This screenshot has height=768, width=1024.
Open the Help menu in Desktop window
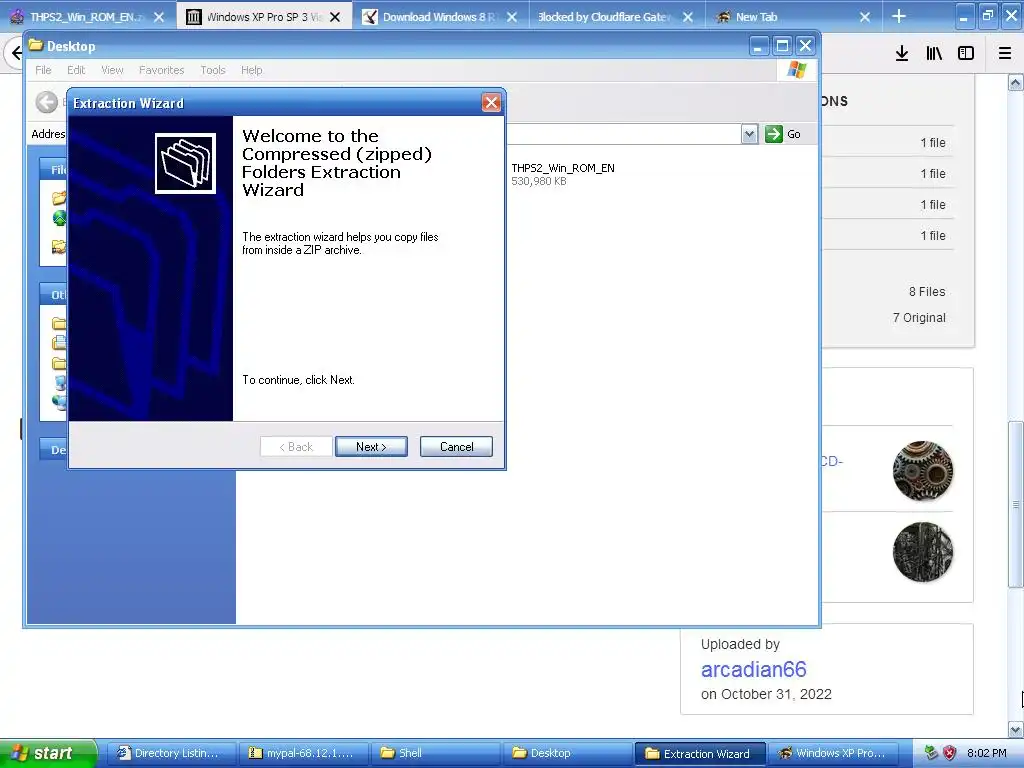(x=251, y=70)
